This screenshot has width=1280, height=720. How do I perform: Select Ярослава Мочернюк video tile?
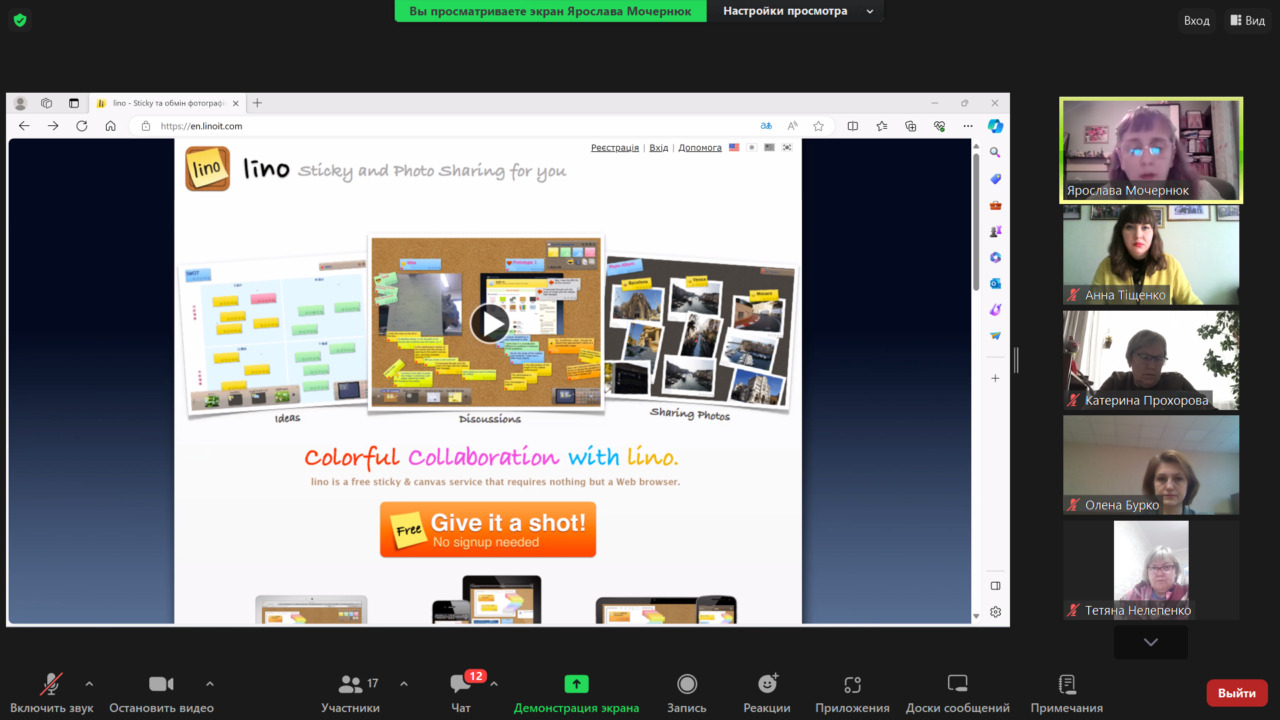click(x=1151, y=150)
